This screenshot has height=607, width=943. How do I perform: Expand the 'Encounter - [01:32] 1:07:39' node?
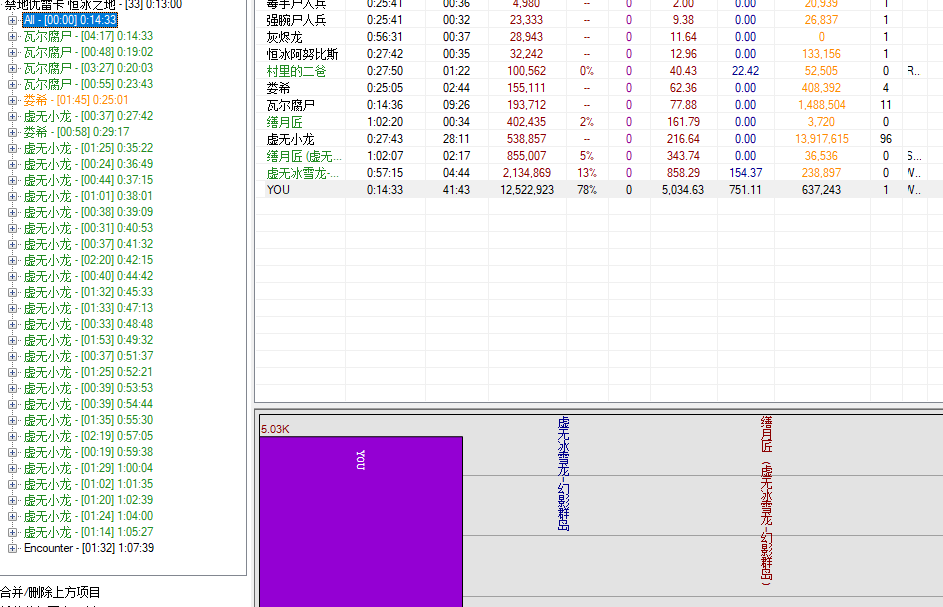pos(12,548)
